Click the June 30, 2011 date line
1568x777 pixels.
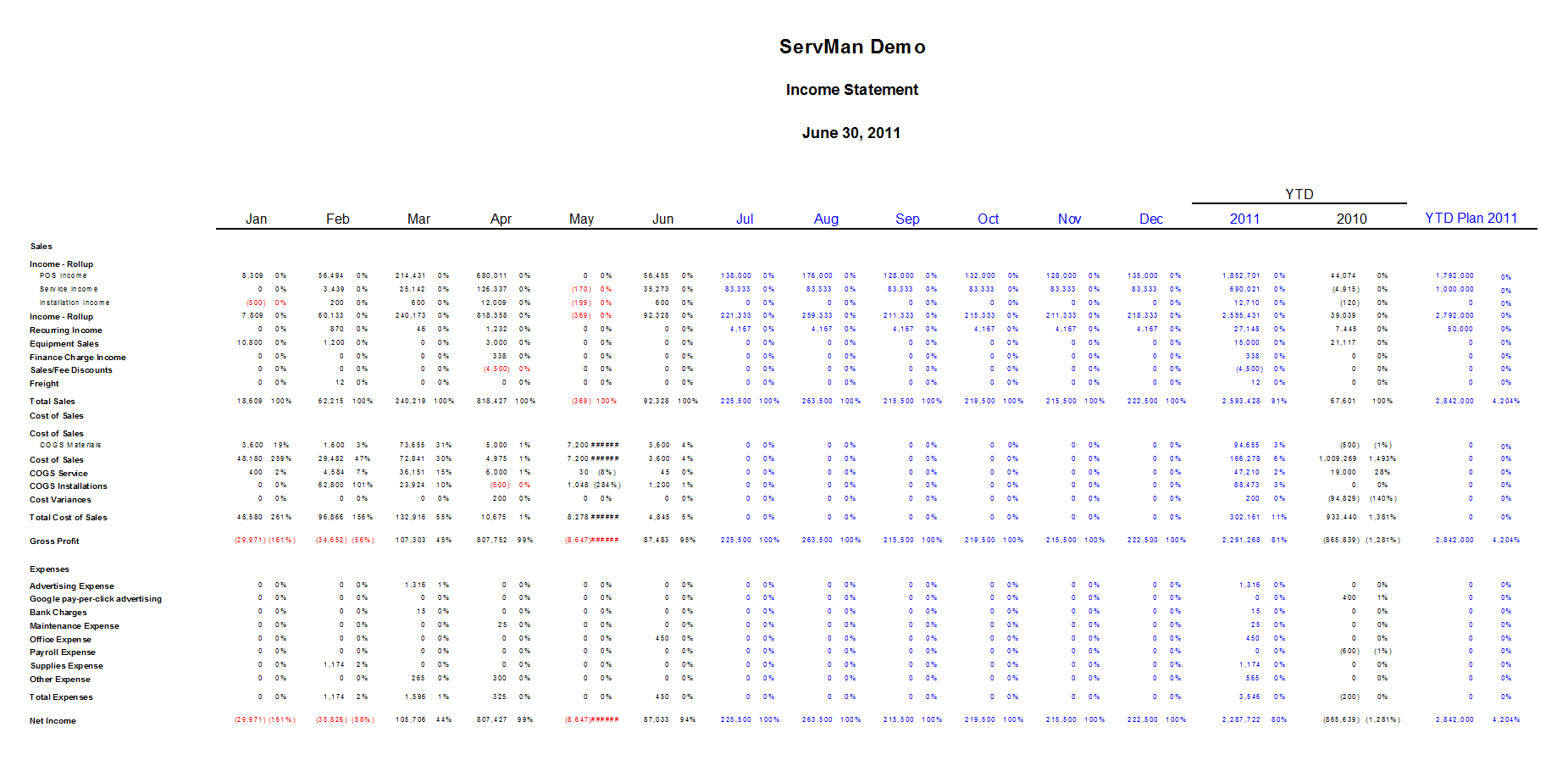click(851, 133)
